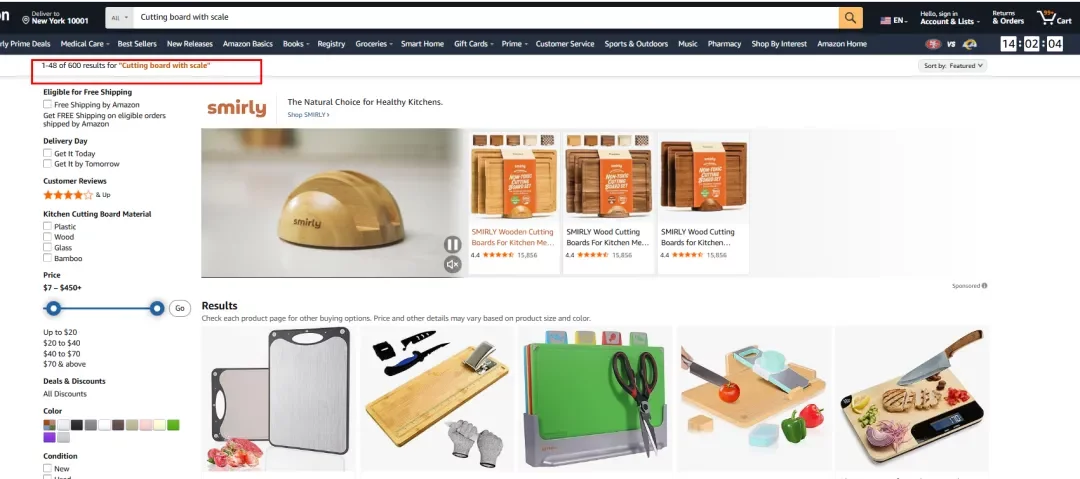Click the Smirly brand logo
The height and width of the screenshot is (479, 1080).
(x=236, y=108)
